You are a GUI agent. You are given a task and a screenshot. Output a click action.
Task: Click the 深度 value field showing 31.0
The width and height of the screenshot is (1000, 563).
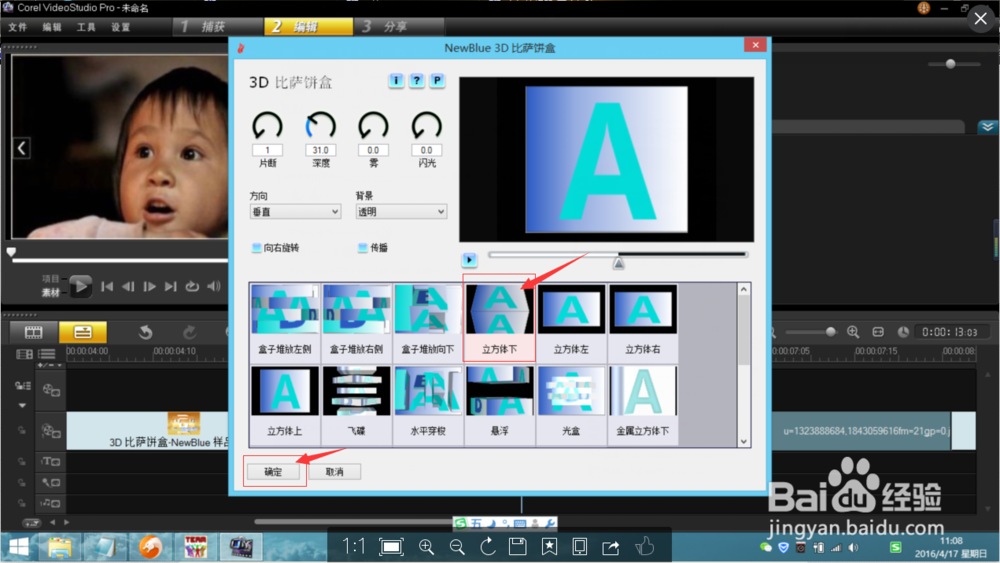click(x=320, y=150)
